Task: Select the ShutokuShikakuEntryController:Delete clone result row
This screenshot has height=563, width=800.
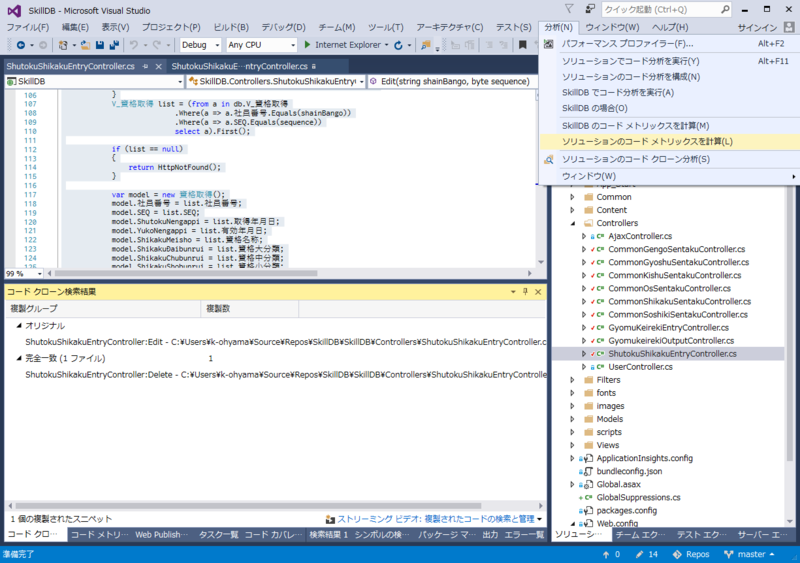Action: 286,375
